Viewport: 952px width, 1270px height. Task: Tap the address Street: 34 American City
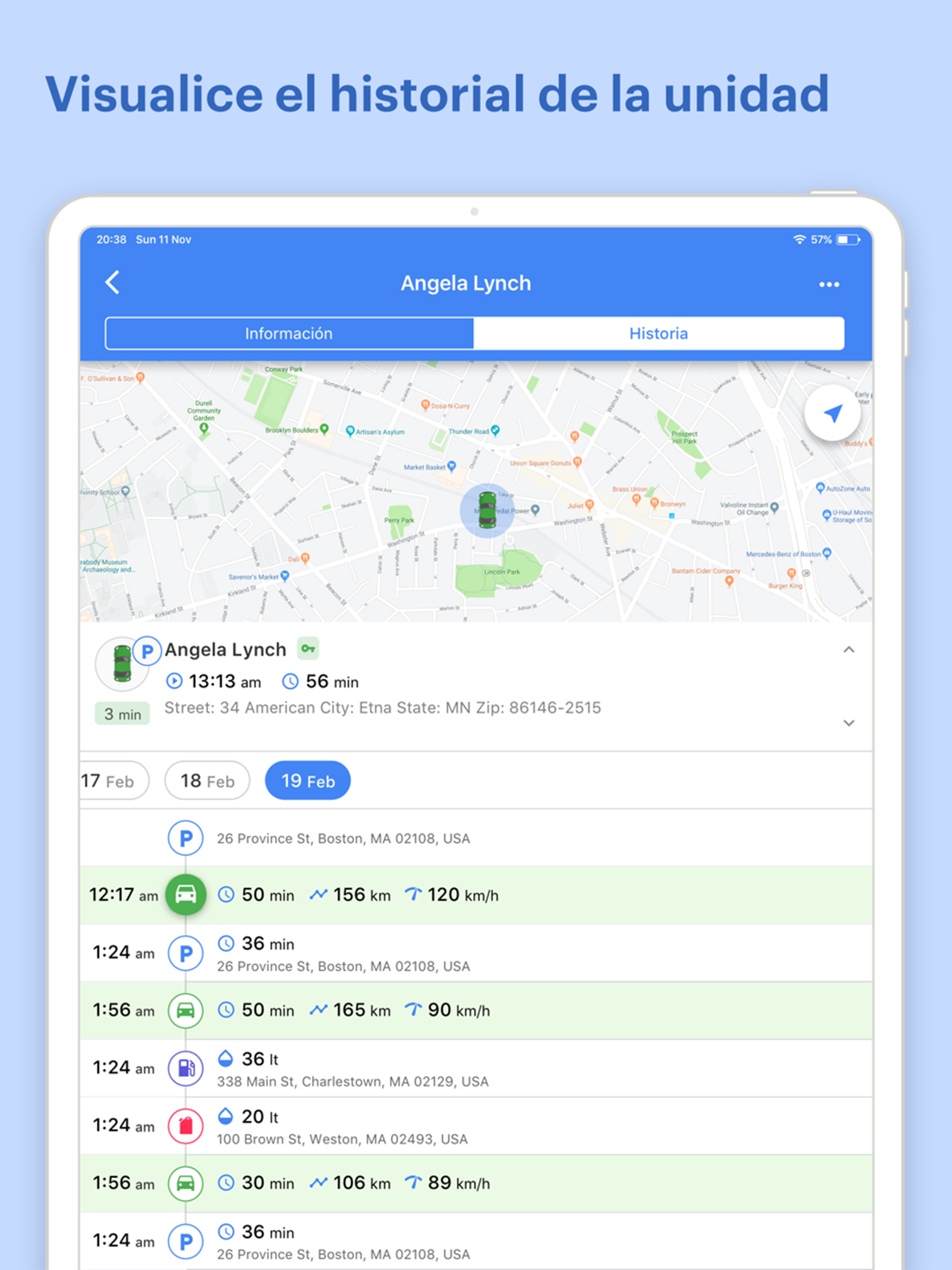pyautogui.click(x=383, y=708)
